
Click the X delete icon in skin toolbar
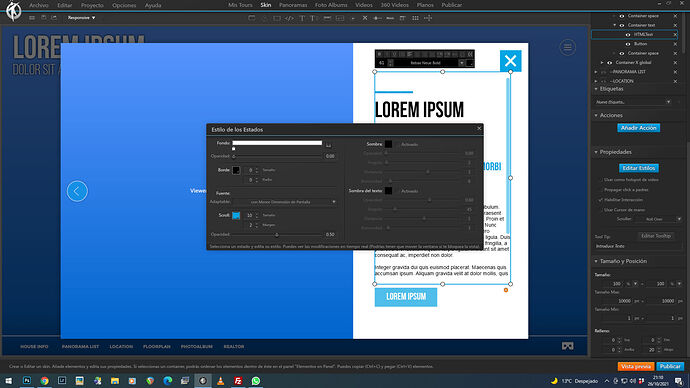[x=365, y=18]
